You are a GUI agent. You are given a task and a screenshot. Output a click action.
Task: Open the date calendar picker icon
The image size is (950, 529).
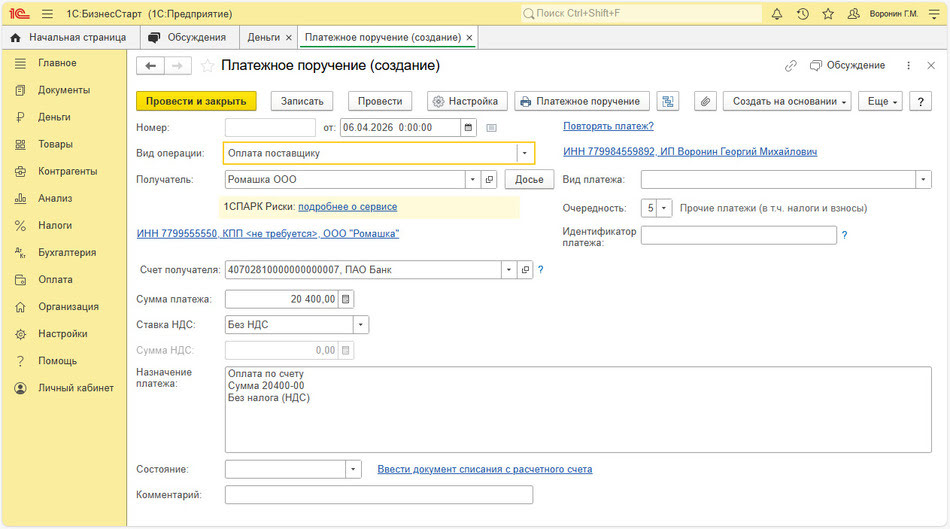(x=468, y=127)
